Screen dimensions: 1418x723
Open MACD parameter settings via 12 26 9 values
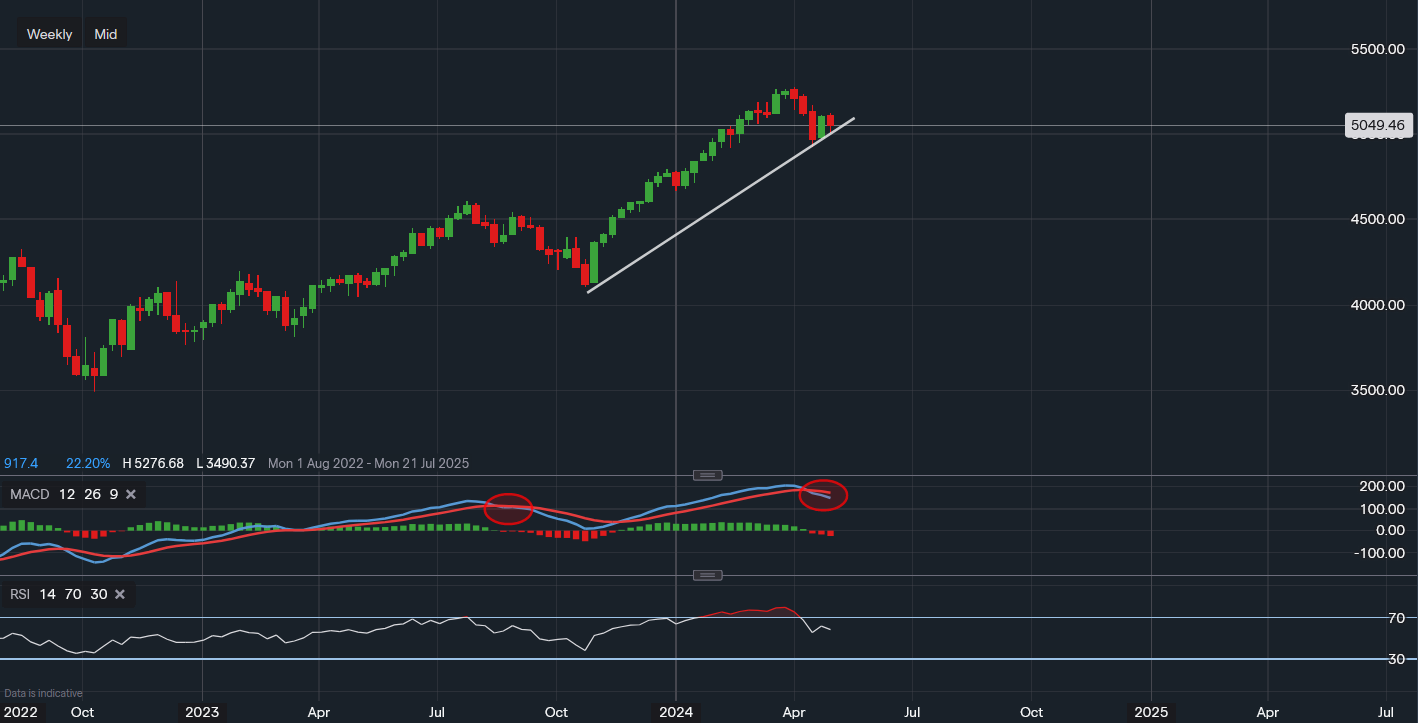89,493
